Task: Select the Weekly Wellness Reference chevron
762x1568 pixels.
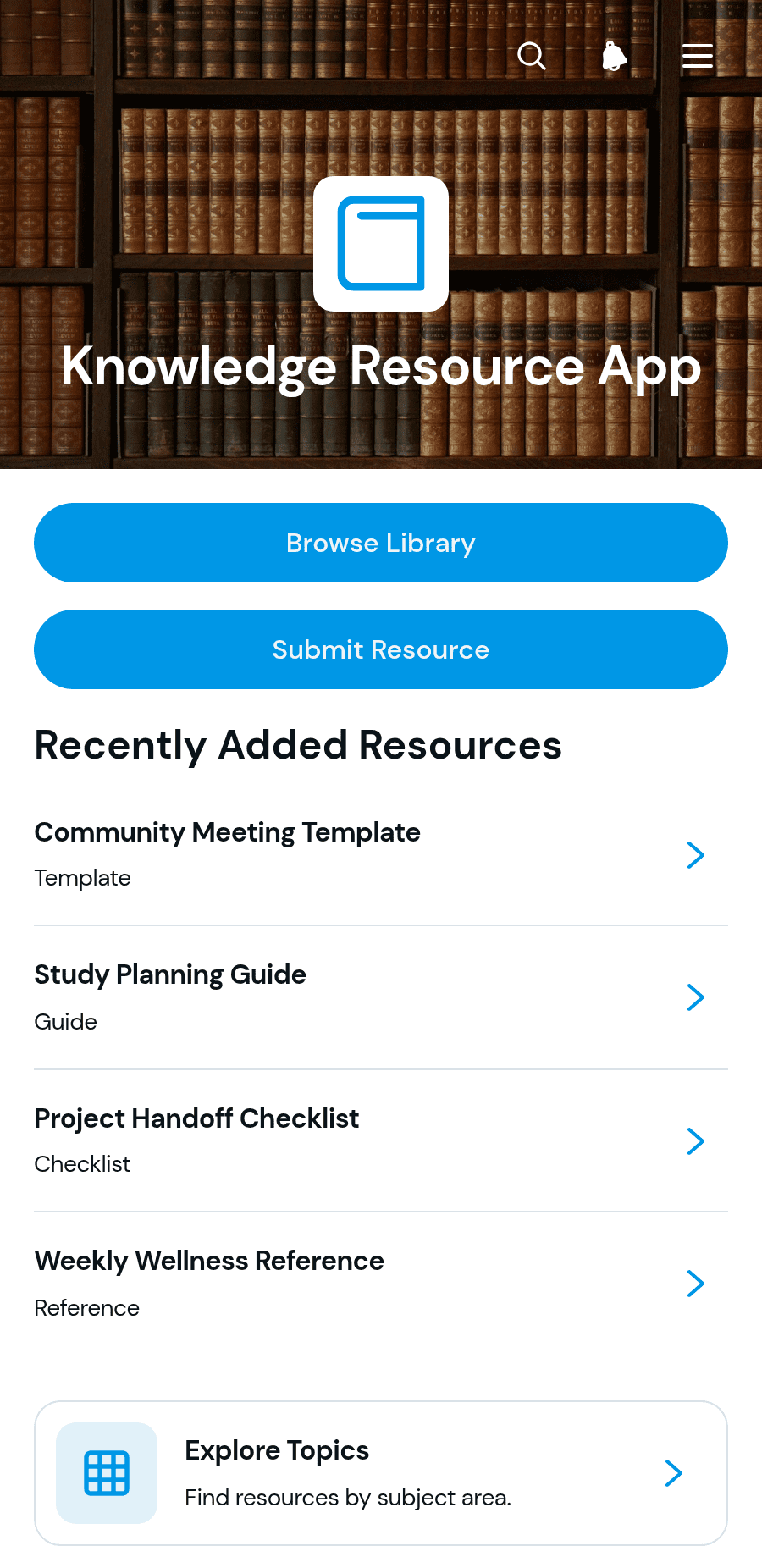Action: (696, 1284)
